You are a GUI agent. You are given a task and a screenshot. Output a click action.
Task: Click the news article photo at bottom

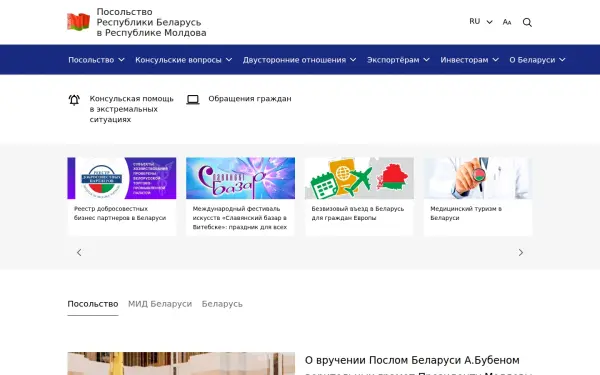(x=181, y=364)
